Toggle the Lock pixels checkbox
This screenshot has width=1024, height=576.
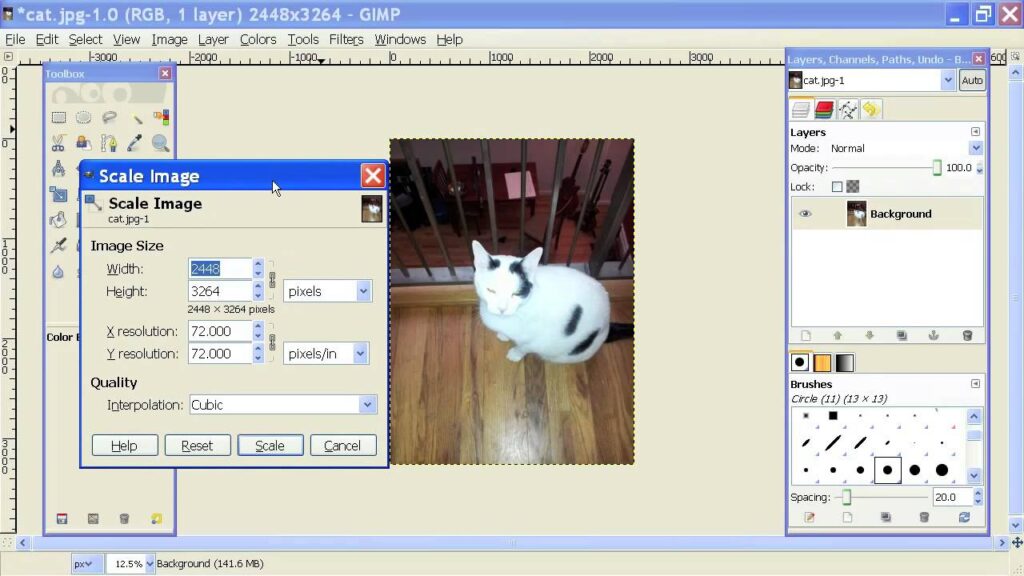click(837, 187)
